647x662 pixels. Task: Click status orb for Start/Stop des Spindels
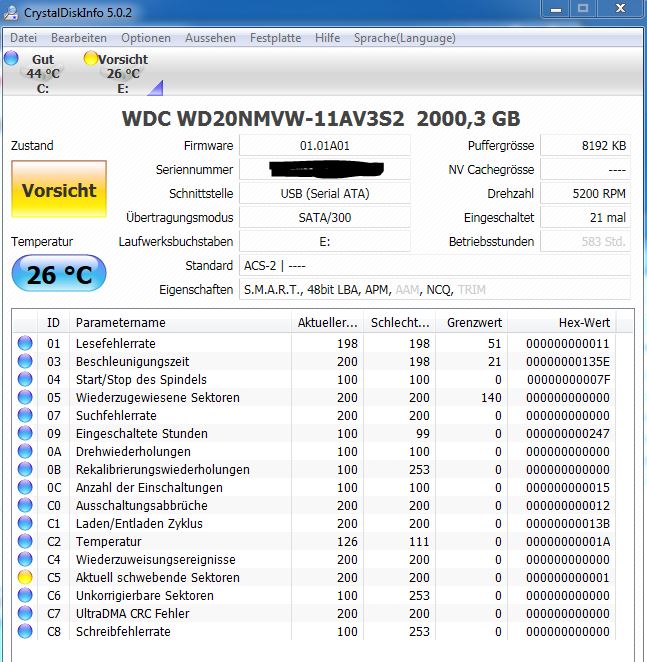tap(25, 379)
